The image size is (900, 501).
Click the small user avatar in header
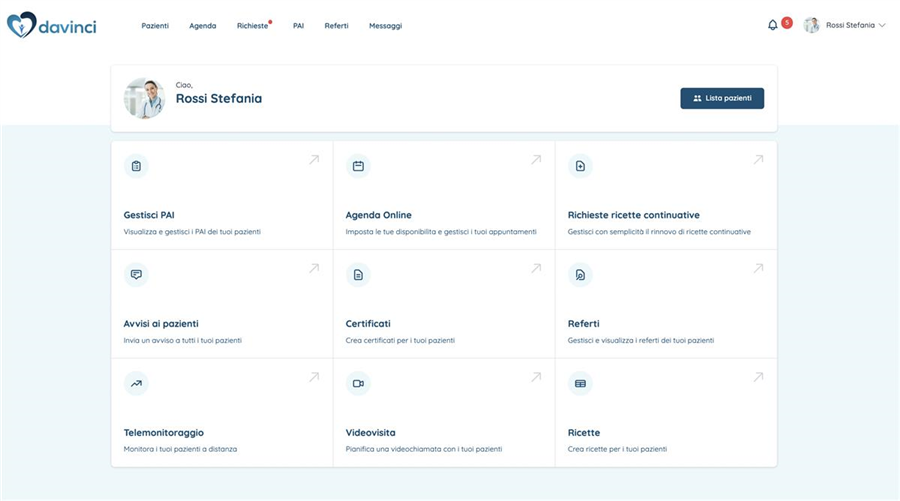click(x=811, y=25)
